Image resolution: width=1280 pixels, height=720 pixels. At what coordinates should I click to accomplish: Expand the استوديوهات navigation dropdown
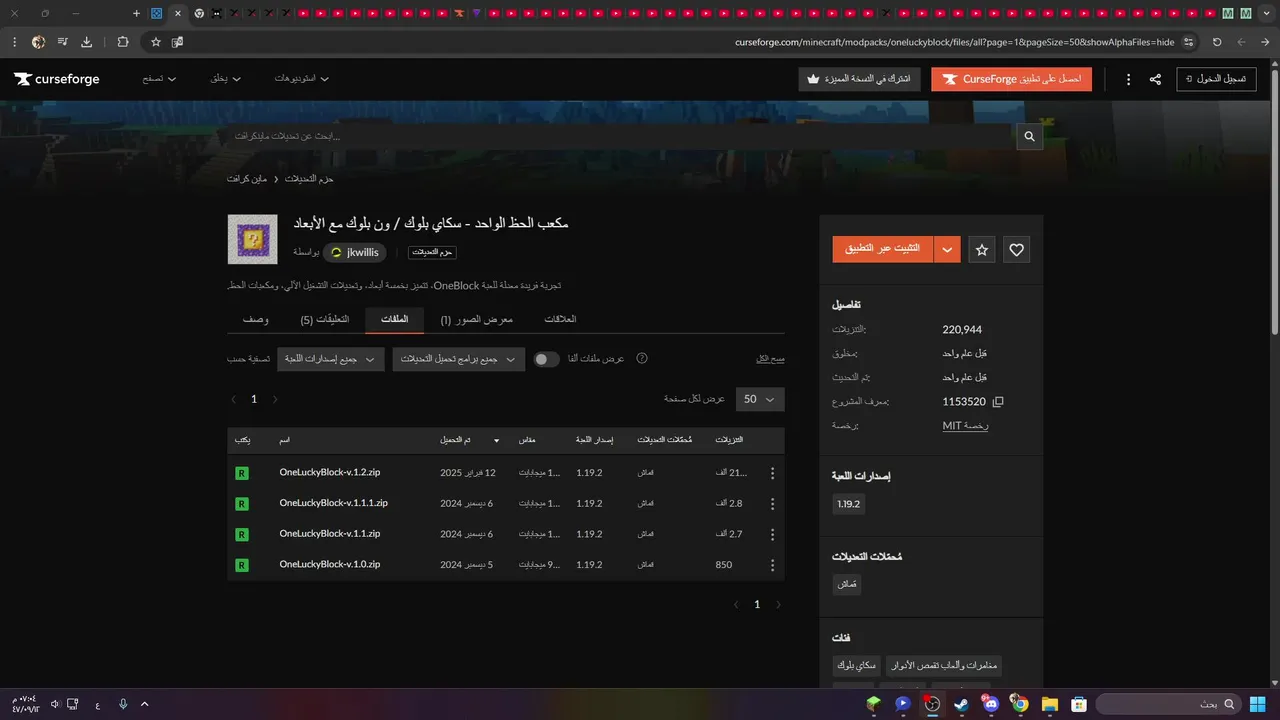[302, 79]
